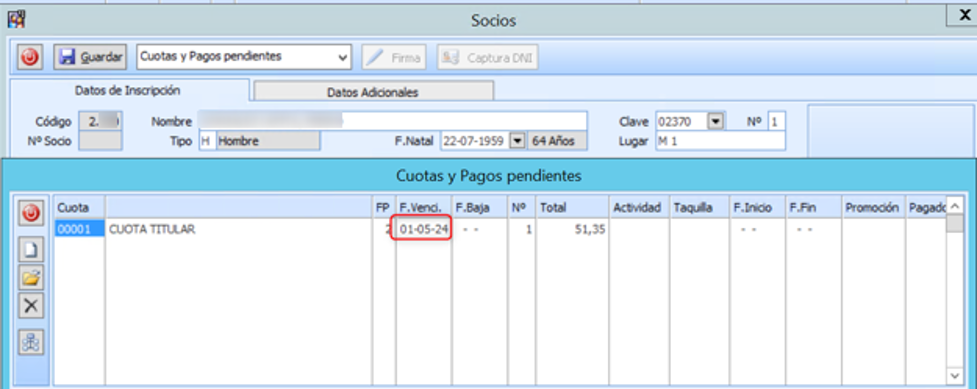Click the Nombre input field
Screen dimensions: 977x389
[393, 121]
